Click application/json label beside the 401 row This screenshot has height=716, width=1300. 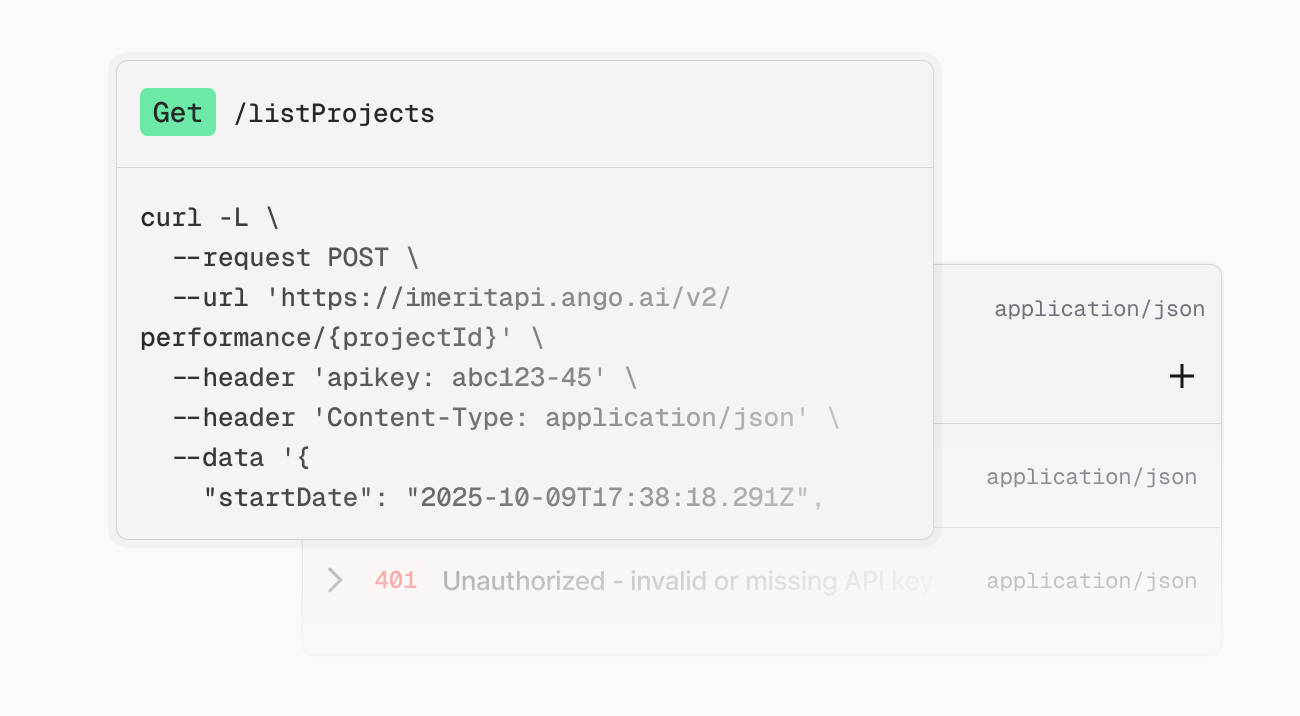point(1091,581)
